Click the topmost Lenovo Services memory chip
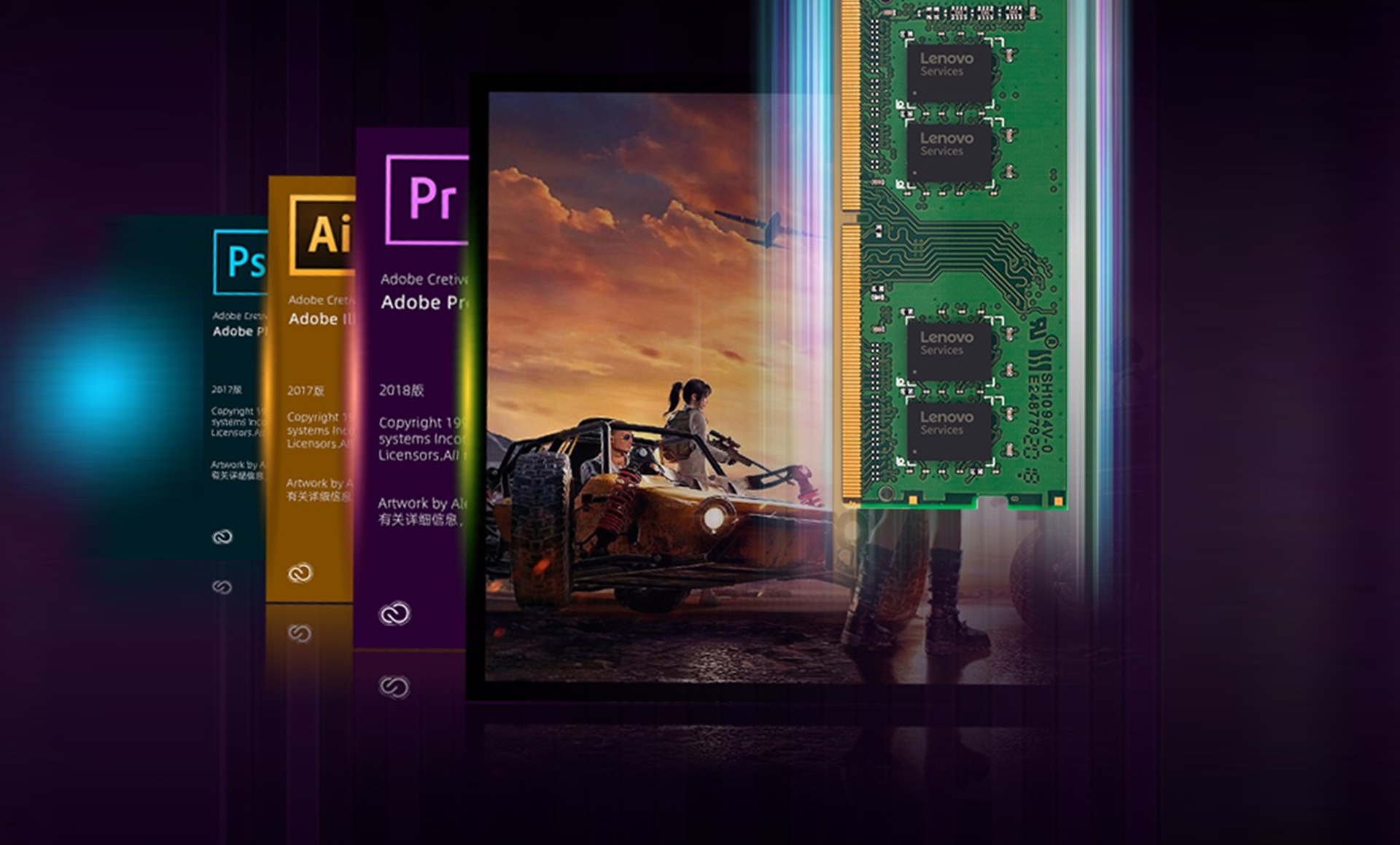Viewport: 1400px width, 845px height. pyautogui.click(x=949, y=72)
